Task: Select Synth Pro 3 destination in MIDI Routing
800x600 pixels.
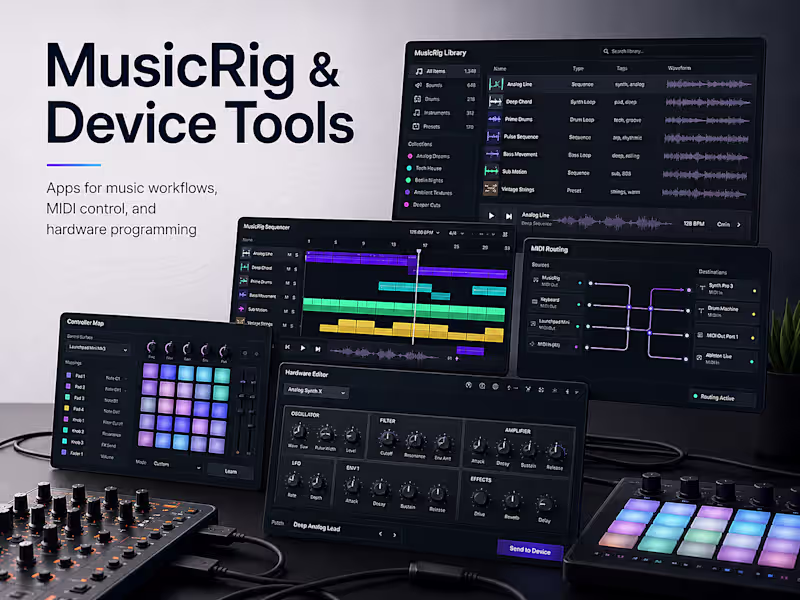Action: click(728, 288)
